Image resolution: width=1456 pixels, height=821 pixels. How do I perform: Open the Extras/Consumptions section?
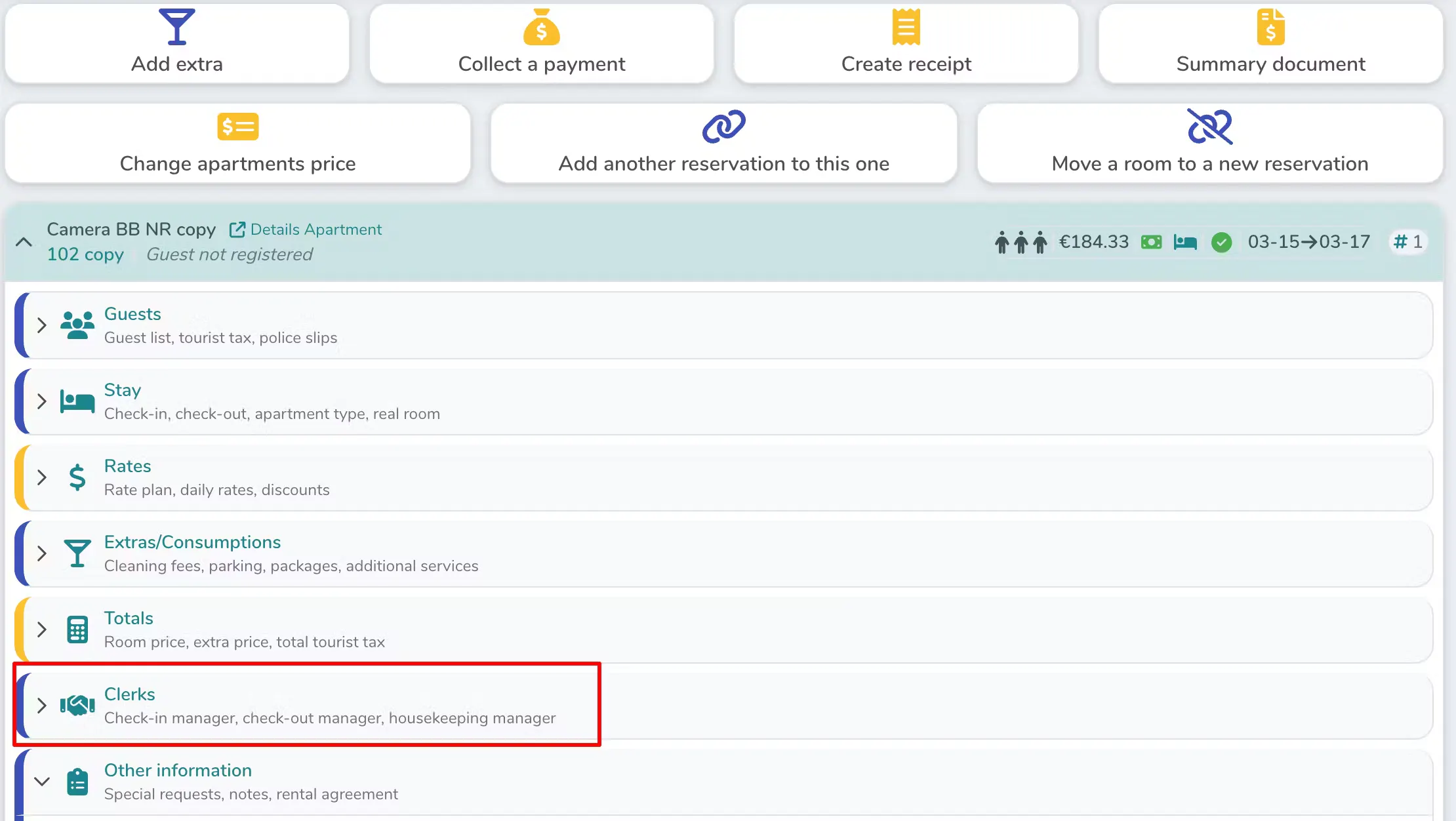pyautogui.click(x=192, y=542)
